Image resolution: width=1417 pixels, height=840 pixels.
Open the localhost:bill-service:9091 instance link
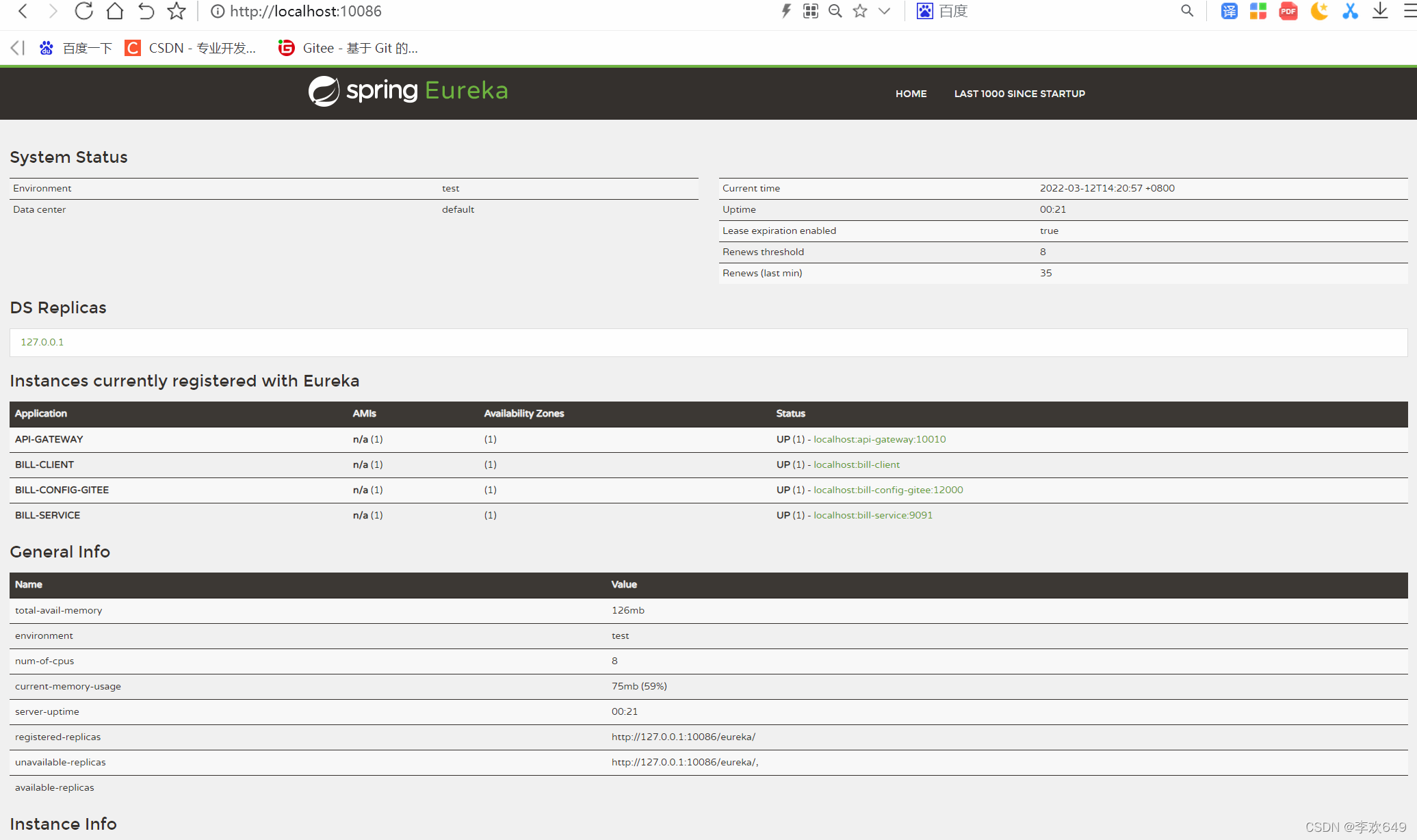point(873,515)
